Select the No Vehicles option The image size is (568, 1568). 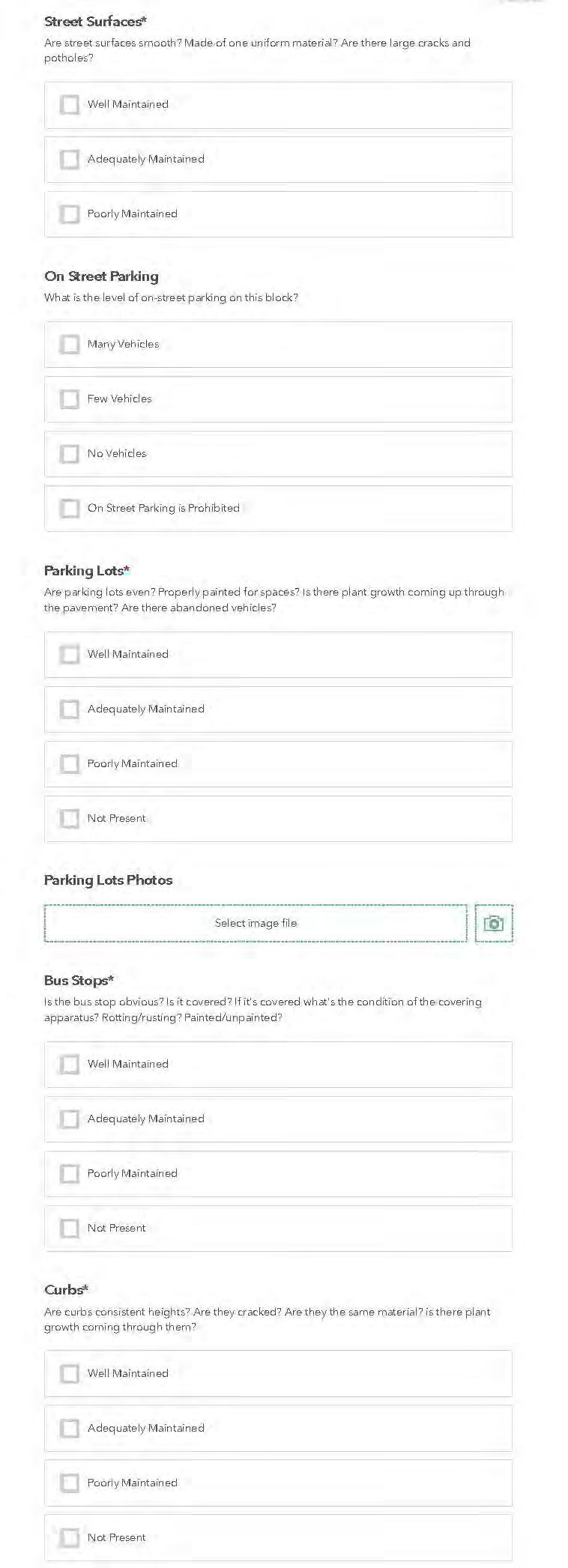(70, 453)
